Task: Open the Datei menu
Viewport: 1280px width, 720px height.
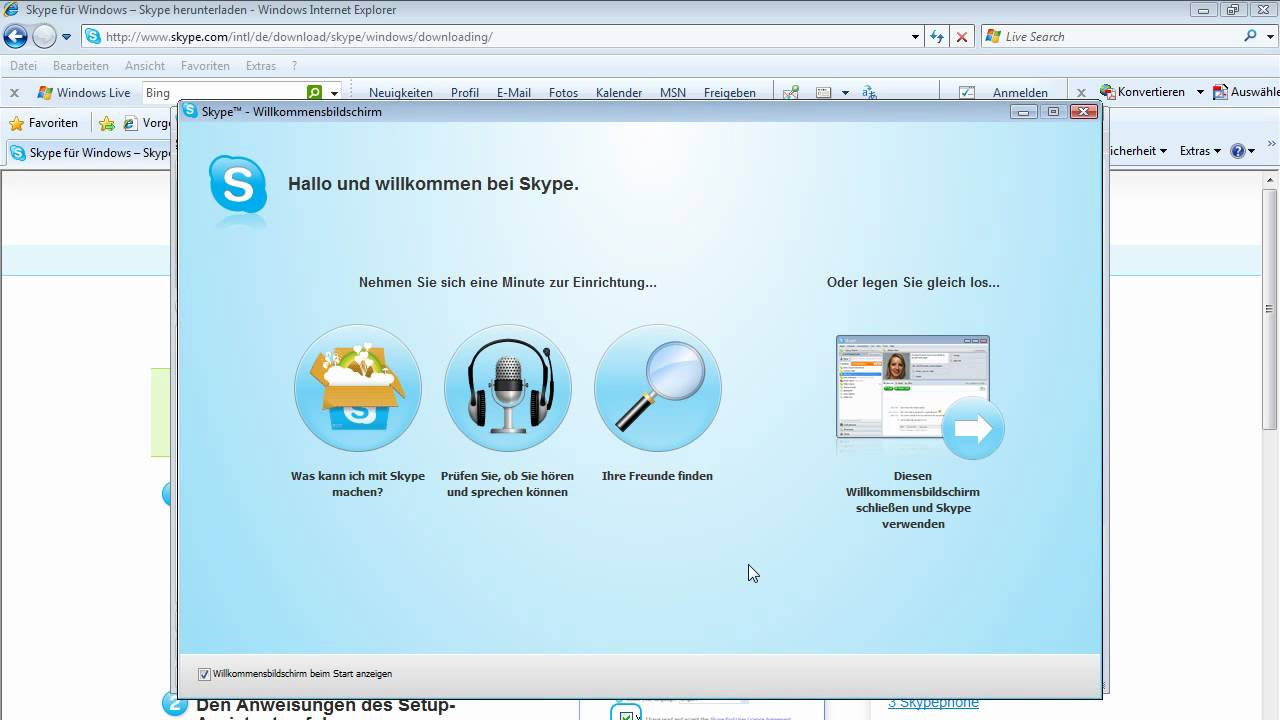Action: (23, 66)
